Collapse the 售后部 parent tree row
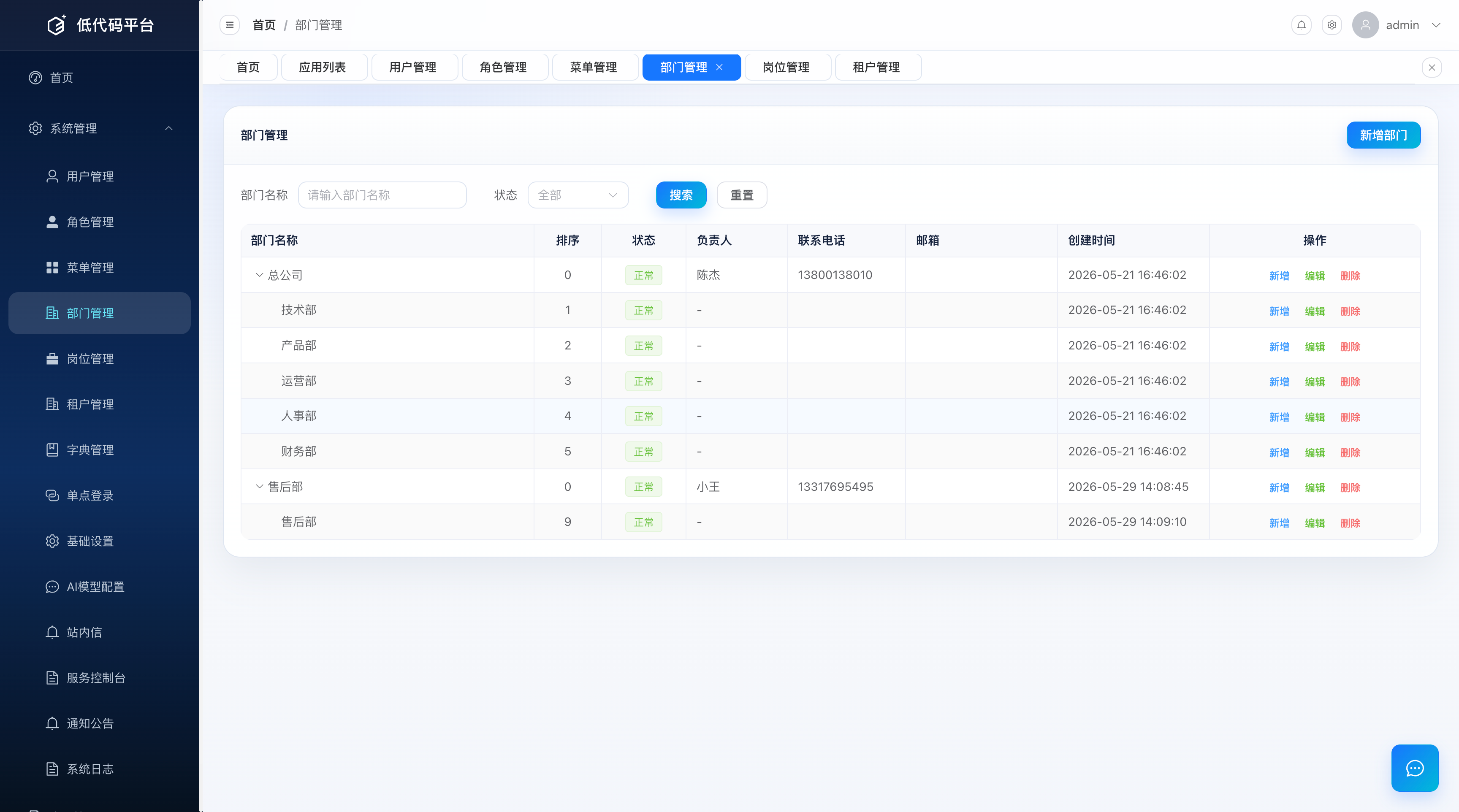Screen dimensions: 1459x812 point(259,487)
